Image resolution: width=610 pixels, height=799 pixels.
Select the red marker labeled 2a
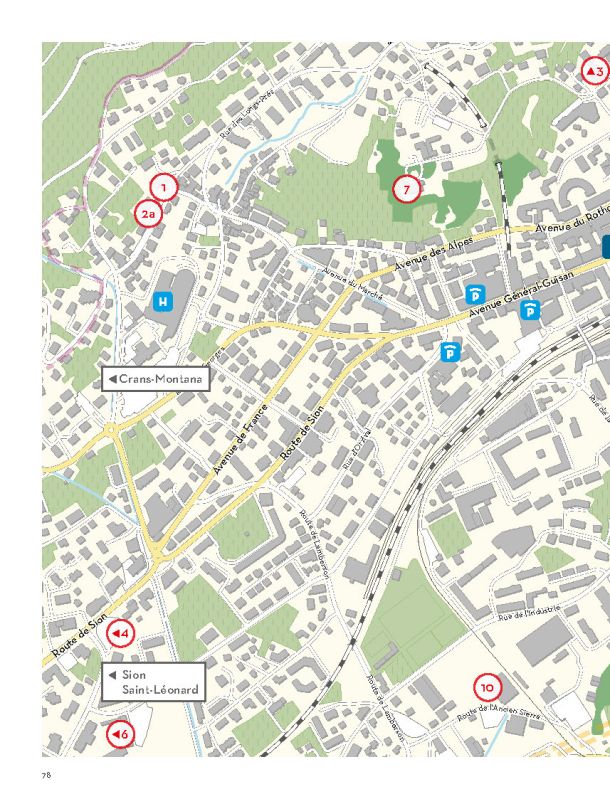pos(149,213)
